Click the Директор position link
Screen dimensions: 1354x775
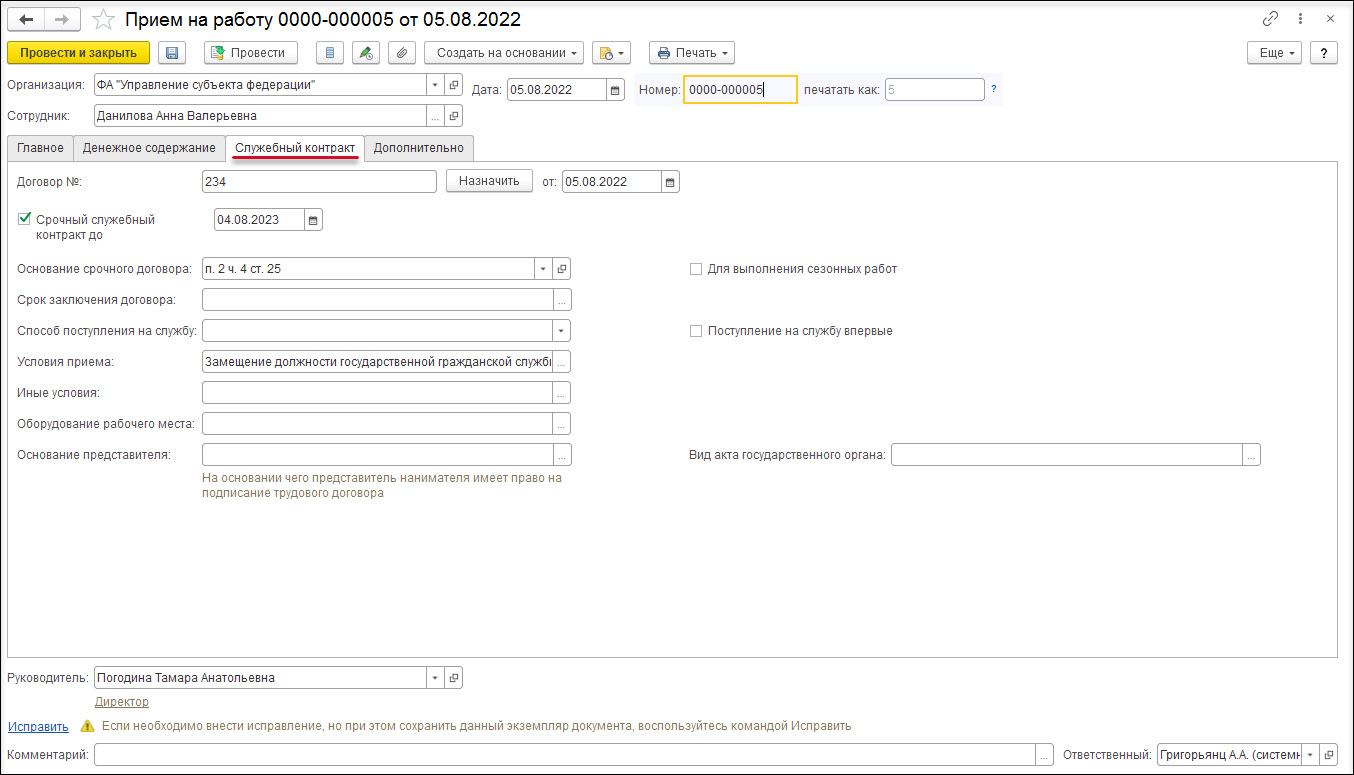click(122, 702)
